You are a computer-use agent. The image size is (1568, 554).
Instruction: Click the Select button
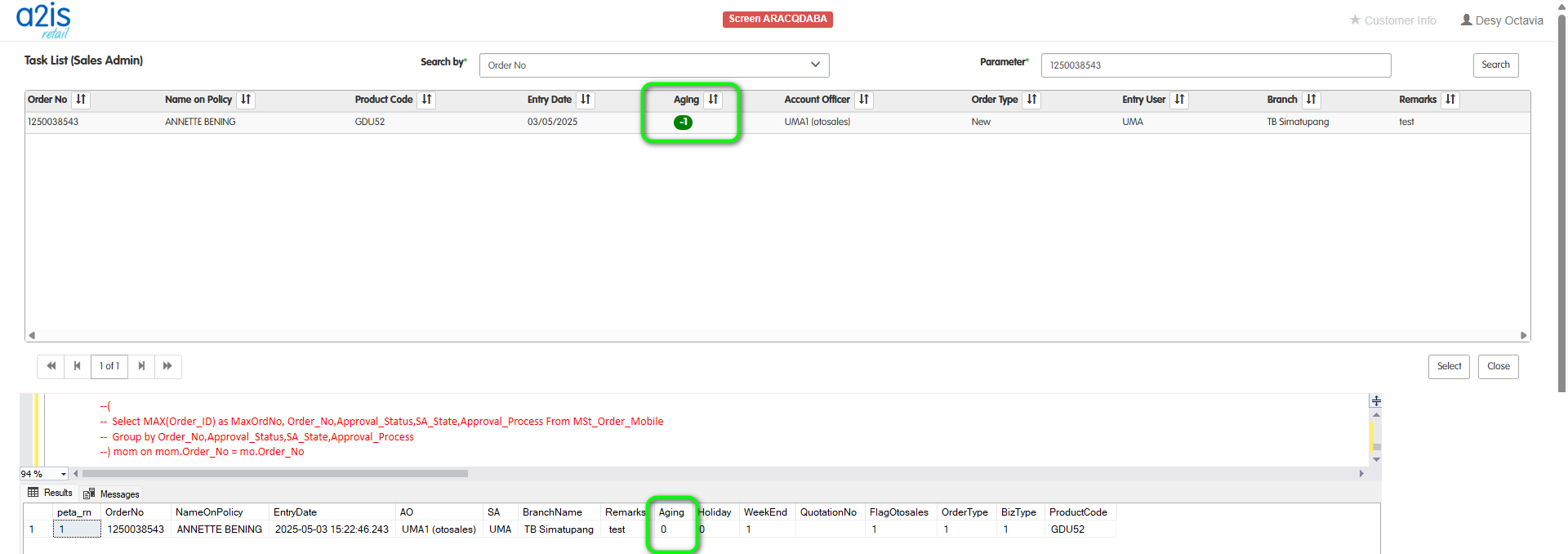coord(1449,367)
